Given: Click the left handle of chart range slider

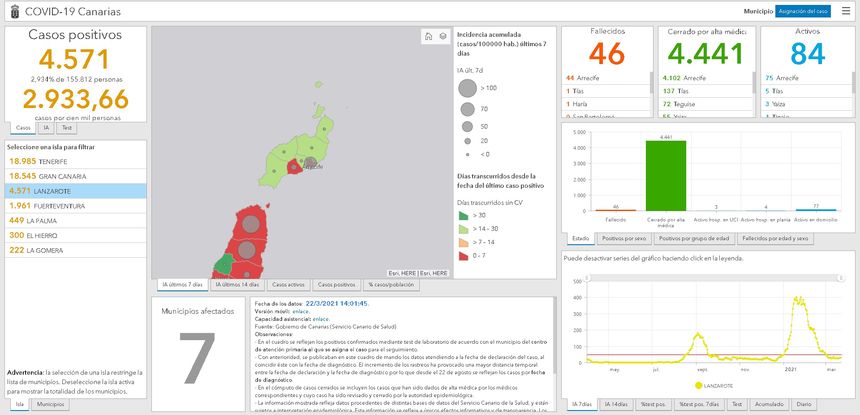Looking at the screenshot, I should (587, 278).
